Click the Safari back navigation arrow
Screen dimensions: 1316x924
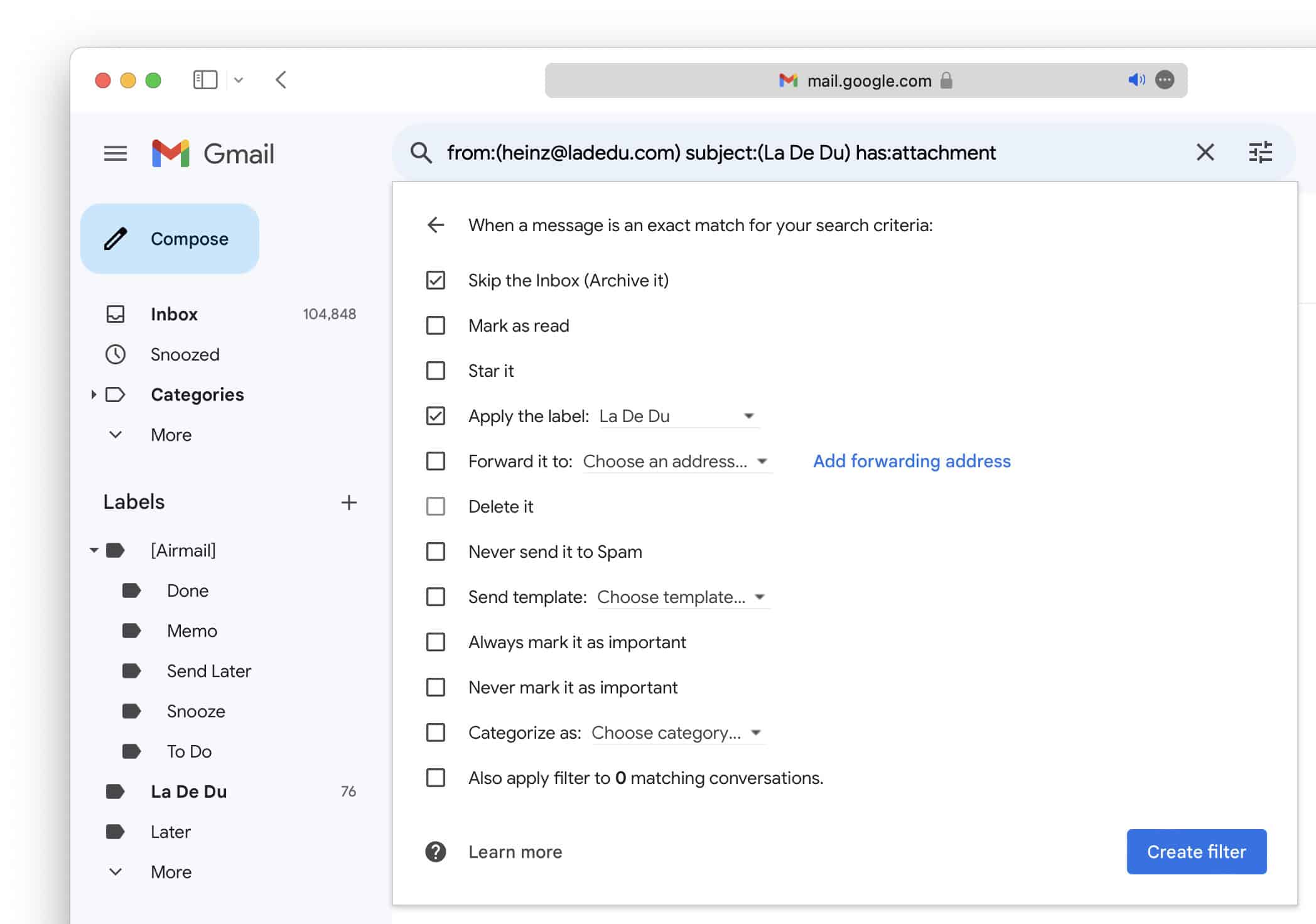pos(281,80)
